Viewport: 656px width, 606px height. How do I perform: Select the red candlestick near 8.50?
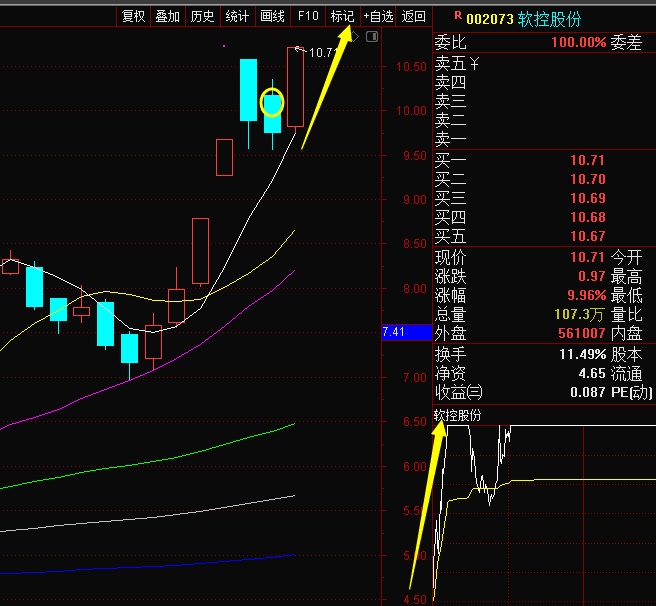coord(200,251)
